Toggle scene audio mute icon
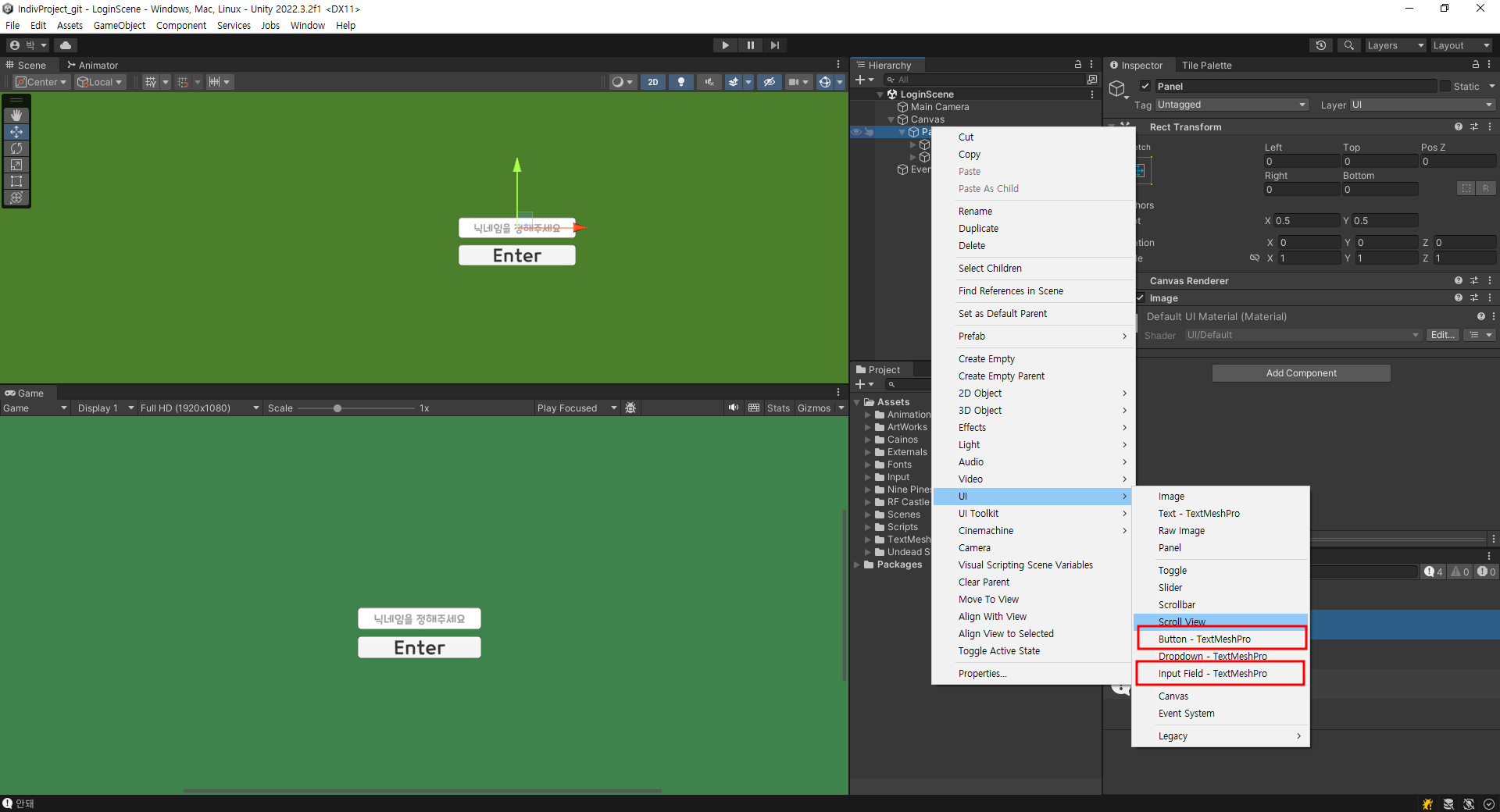This screenshot has width=1500, height=812. [709, 82]
